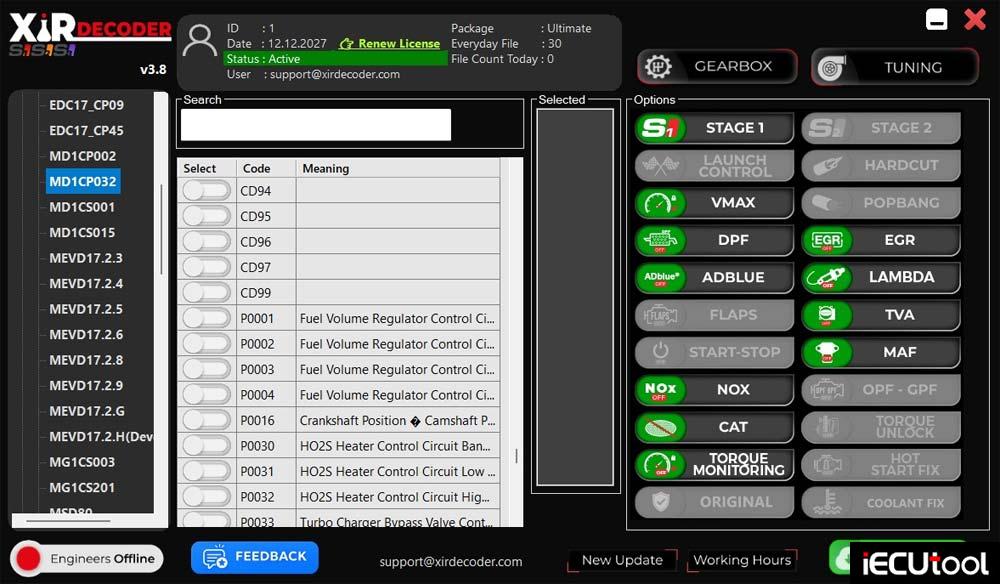
Task: Toggle the CD94 code switch
Action: pos(206,191)
